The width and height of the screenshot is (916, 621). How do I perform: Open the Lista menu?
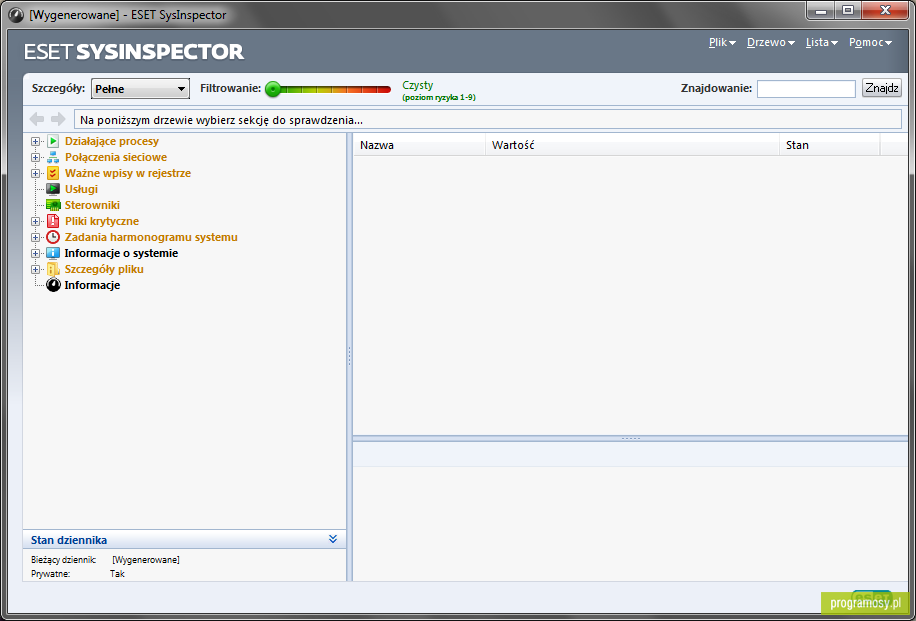point(821,43)
